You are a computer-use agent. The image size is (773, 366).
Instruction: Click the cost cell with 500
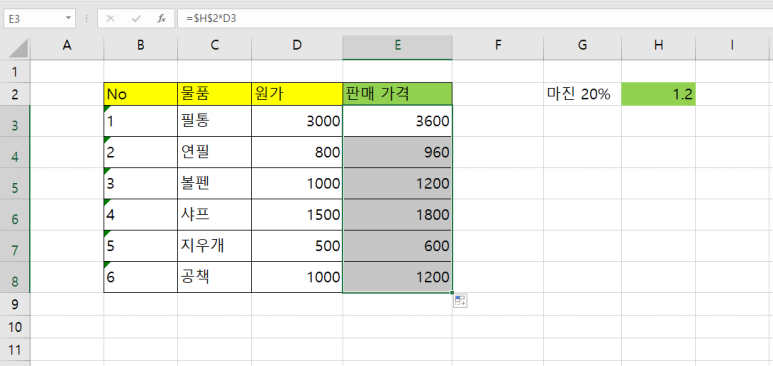pos(297,245)
